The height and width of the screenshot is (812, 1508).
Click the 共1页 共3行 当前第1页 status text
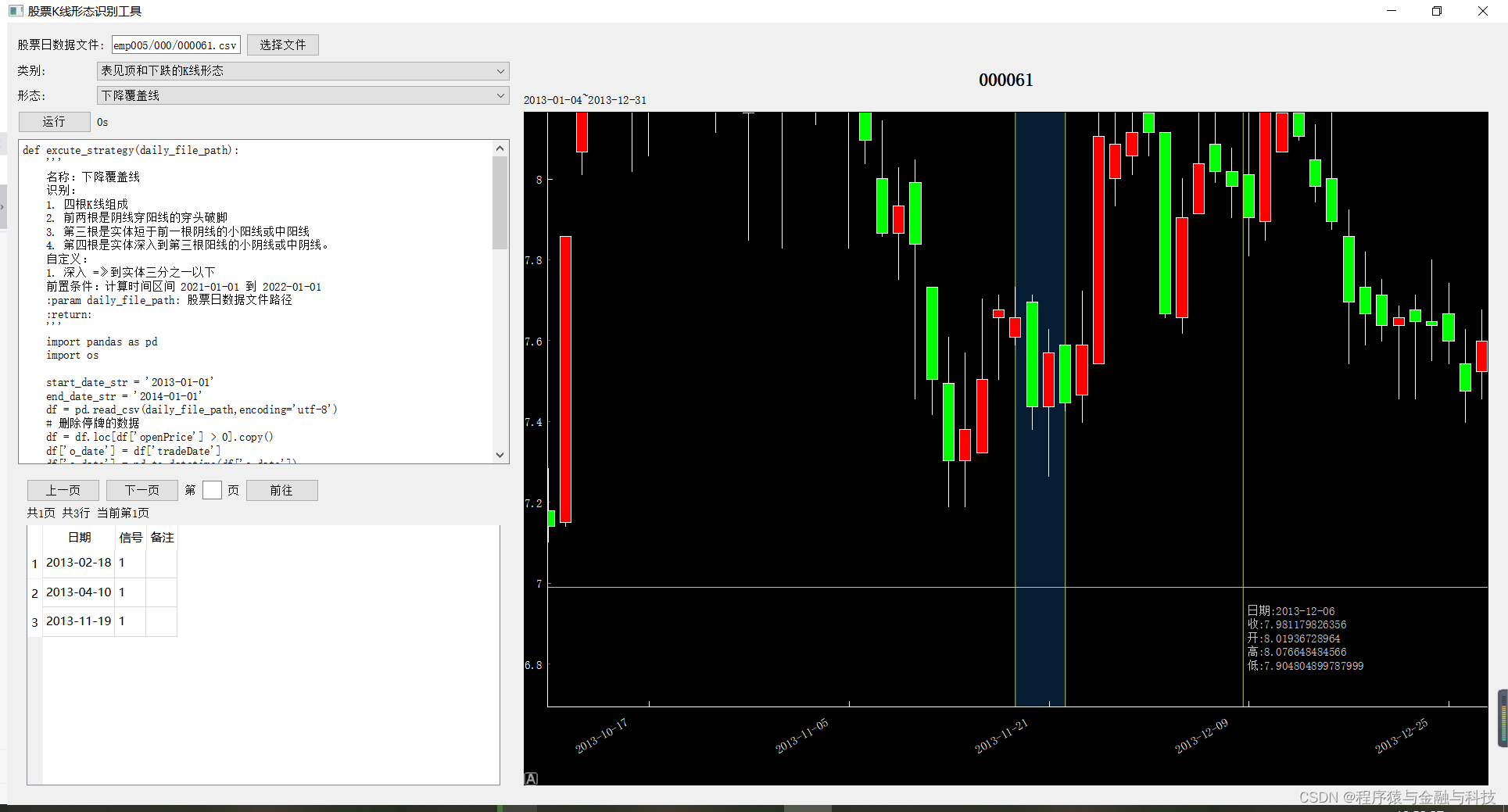[x=88, y=513]
